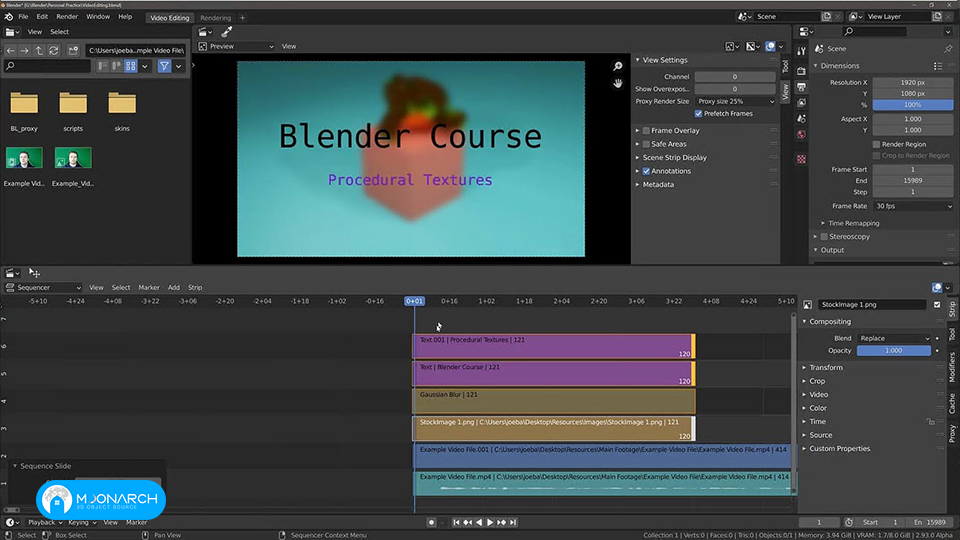Screen dimensions: 960x540
Task: Open the Add menu in sequencer header
Action: [x=174, y=287]
